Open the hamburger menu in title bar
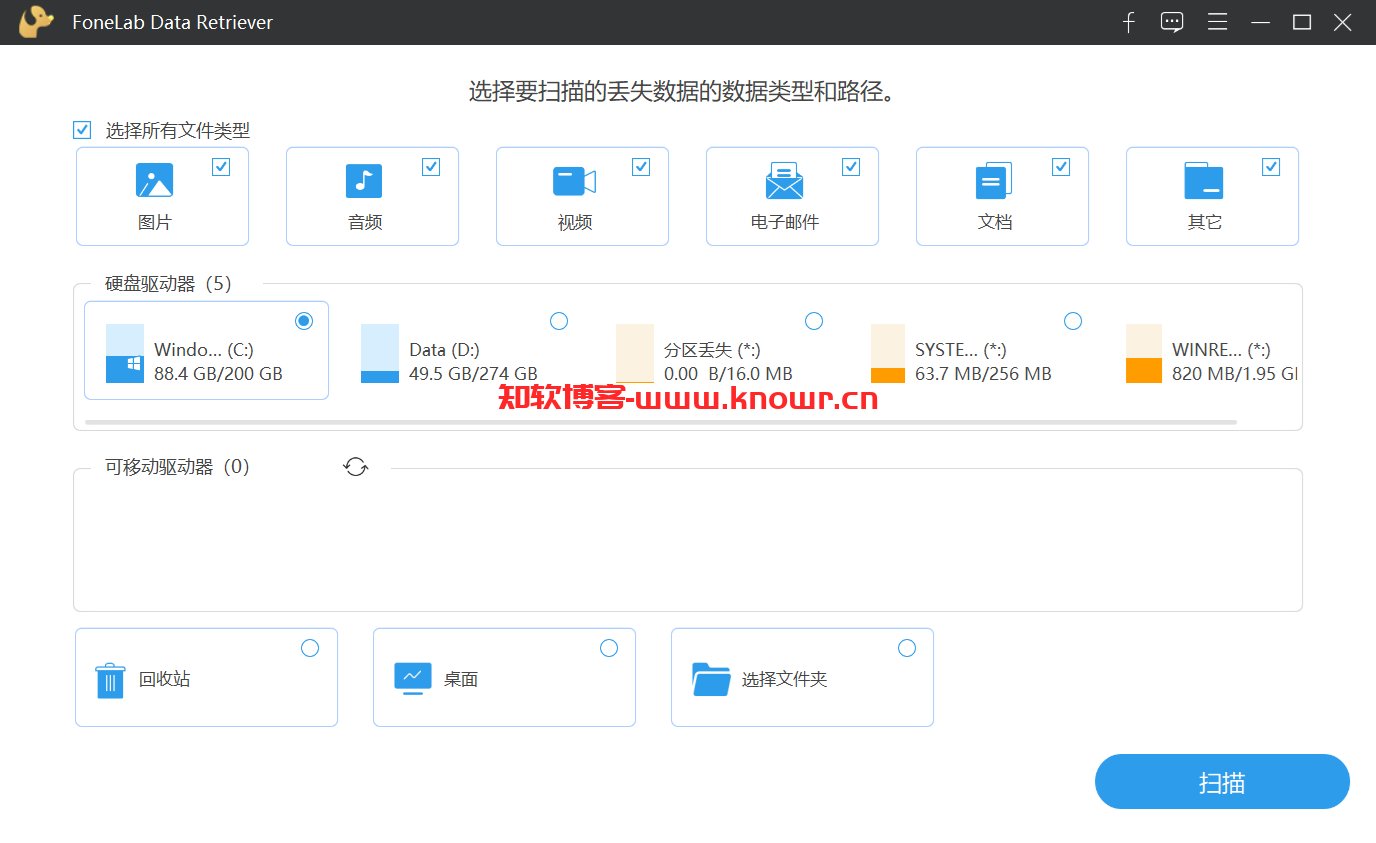This screenshot has height=843, width=1376. (x=1217, y=22)
